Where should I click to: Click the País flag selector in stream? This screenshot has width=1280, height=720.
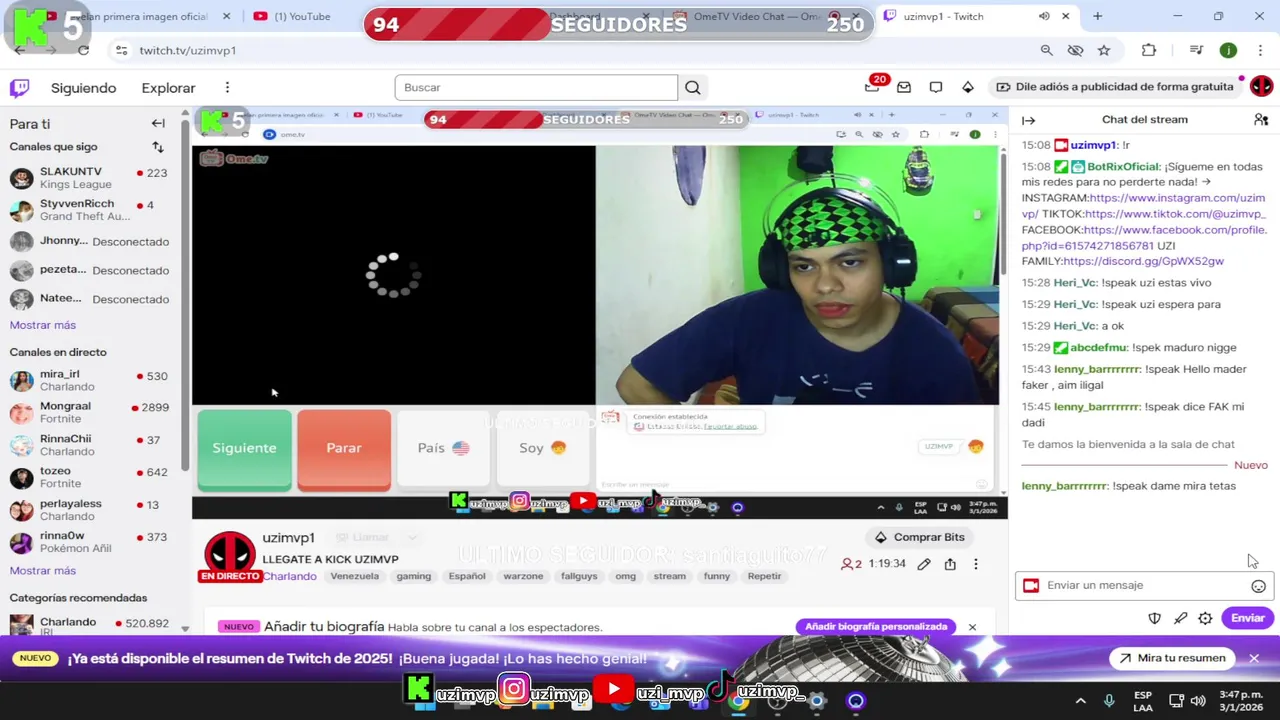[x=443, y=449]
